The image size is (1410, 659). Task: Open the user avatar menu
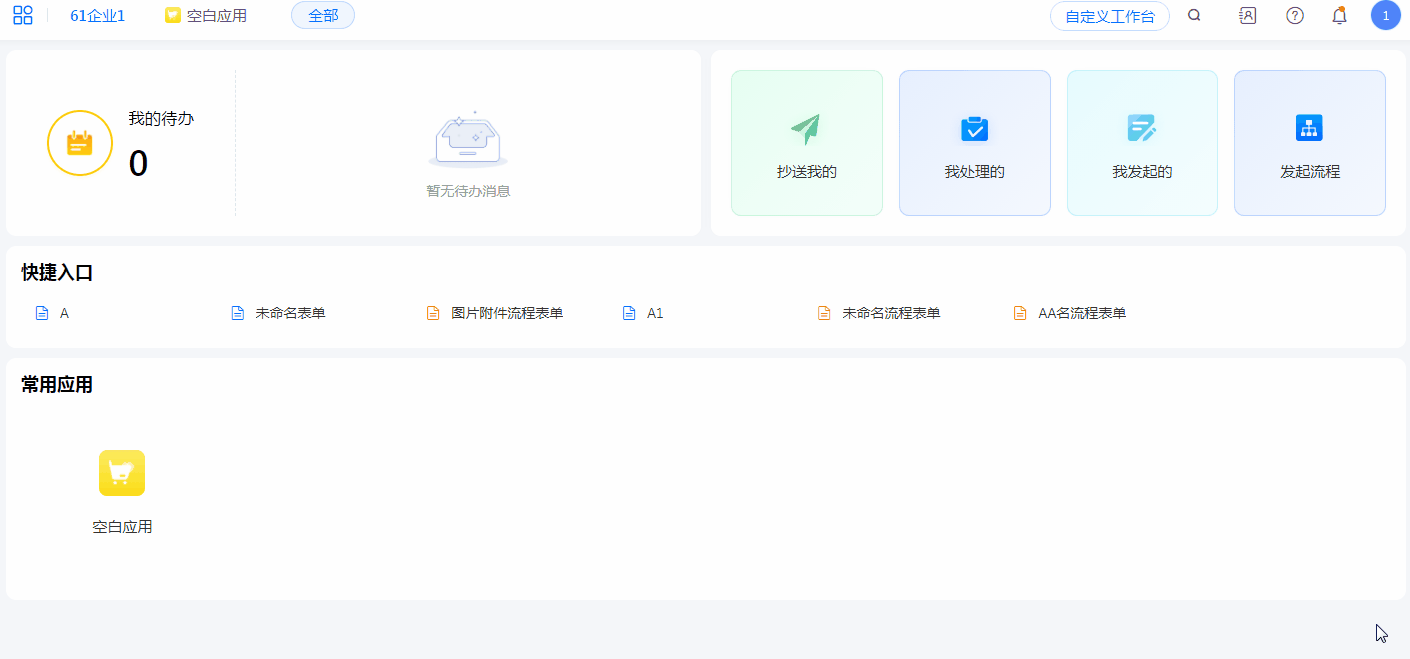[1386, 15]
